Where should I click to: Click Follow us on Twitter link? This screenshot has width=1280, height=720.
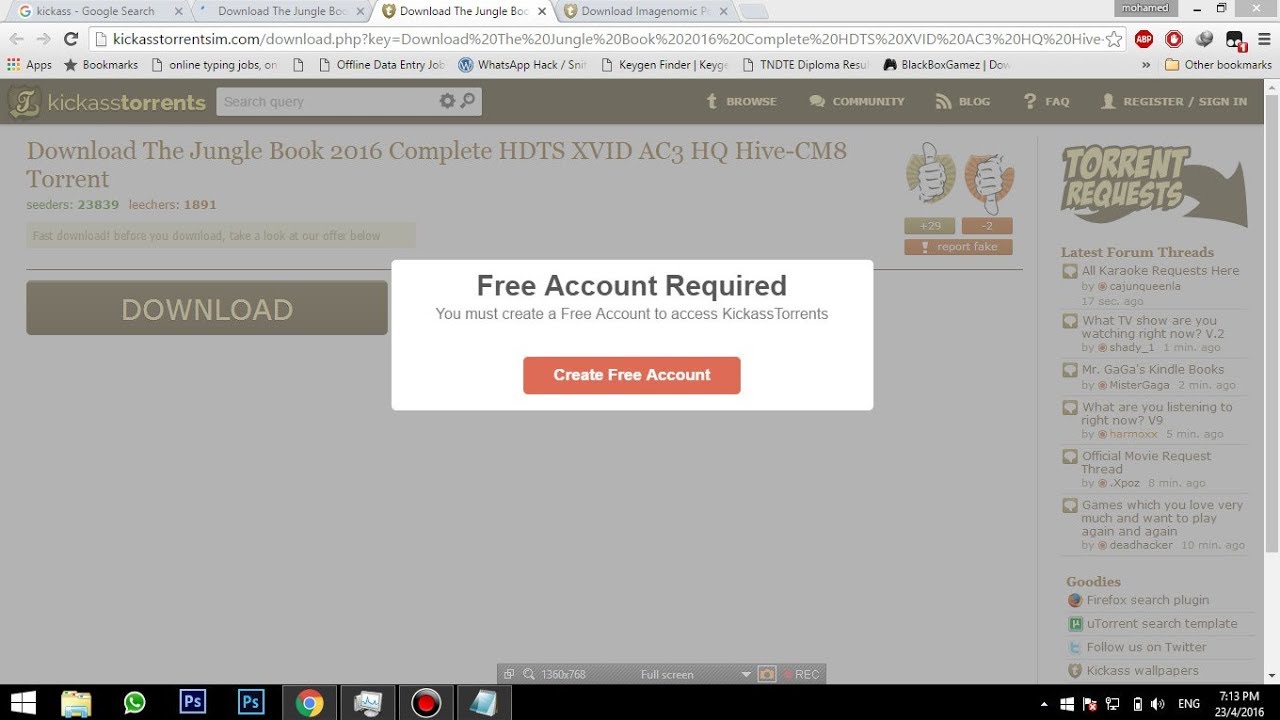(1147, 647)
